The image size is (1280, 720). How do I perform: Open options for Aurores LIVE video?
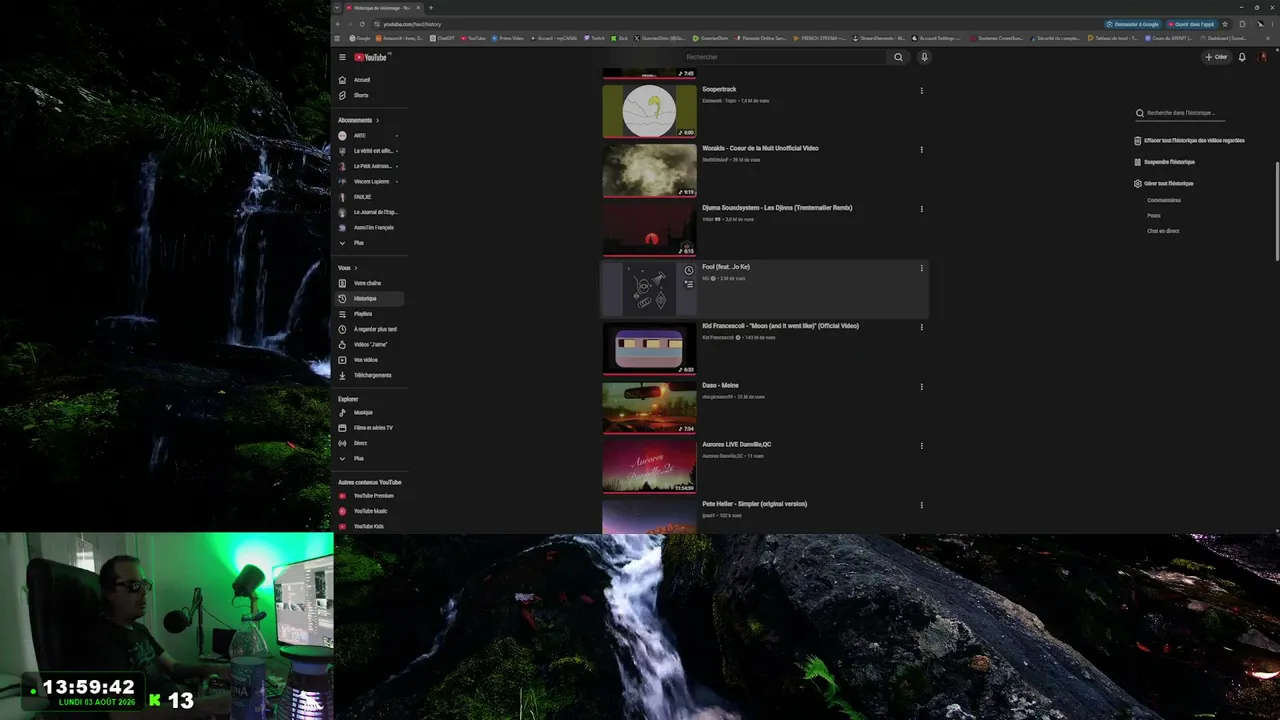click(x=921, y=446)
